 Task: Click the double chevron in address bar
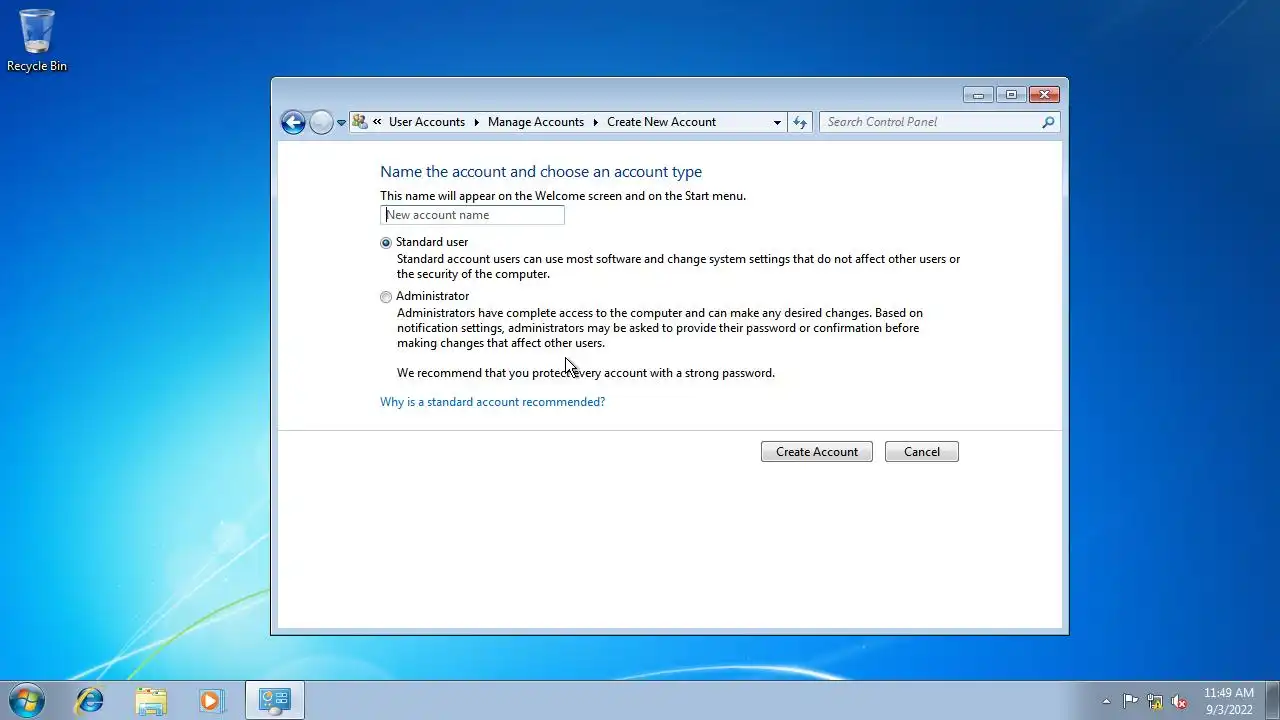click(x=377, y=122)
